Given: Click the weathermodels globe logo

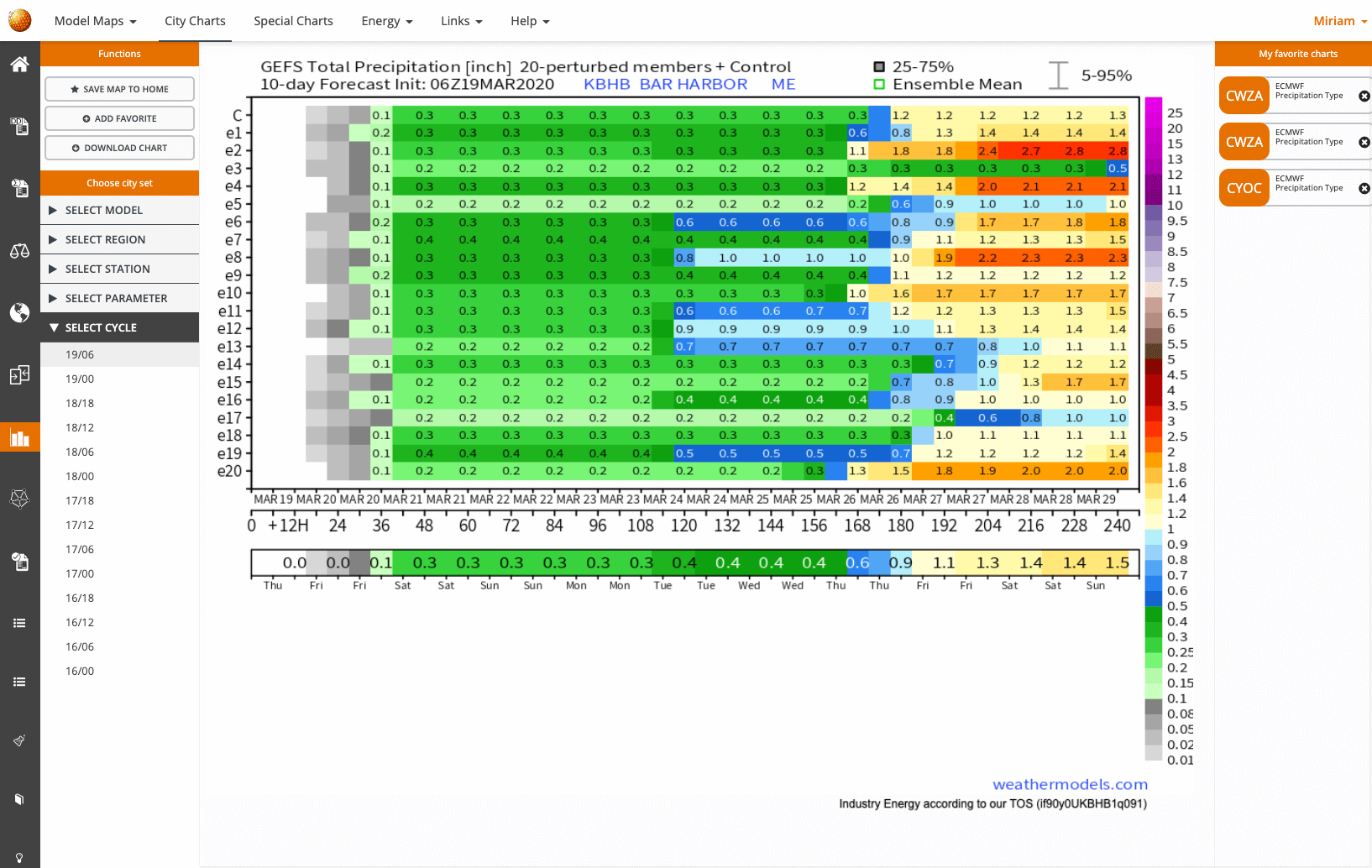Looking at the screenshot, I should 19,20.
